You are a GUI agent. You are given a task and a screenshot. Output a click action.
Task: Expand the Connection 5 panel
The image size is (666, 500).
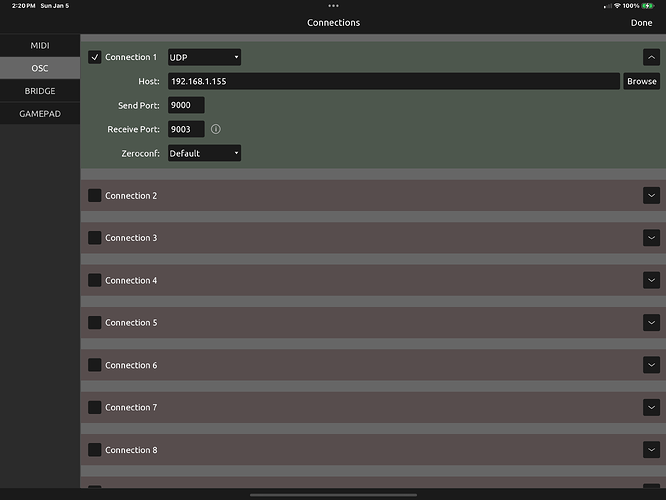[x=651, y=323]
